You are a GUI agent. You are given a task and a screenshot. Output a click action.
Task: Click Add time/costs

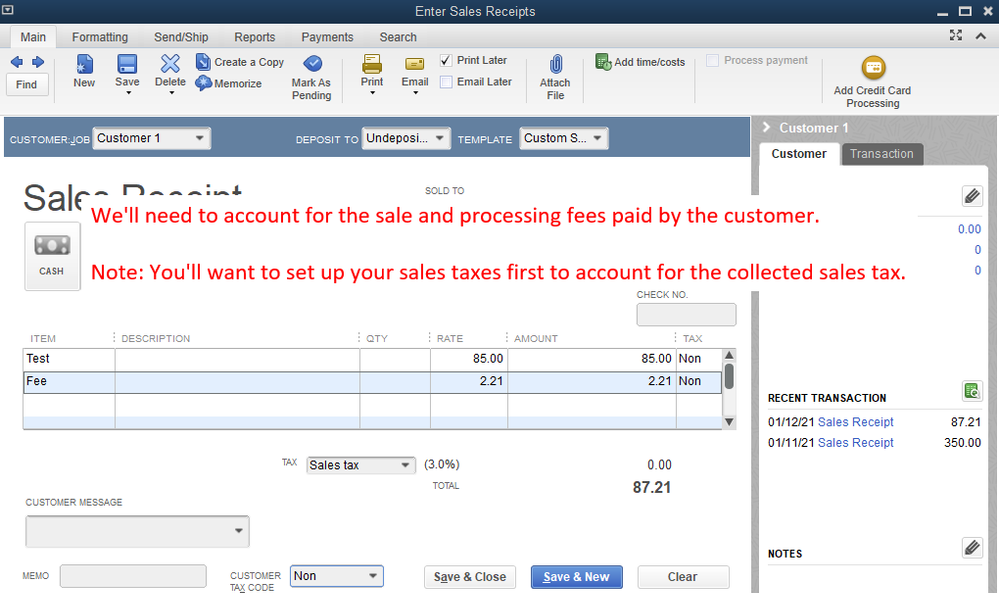pos(640,62)
